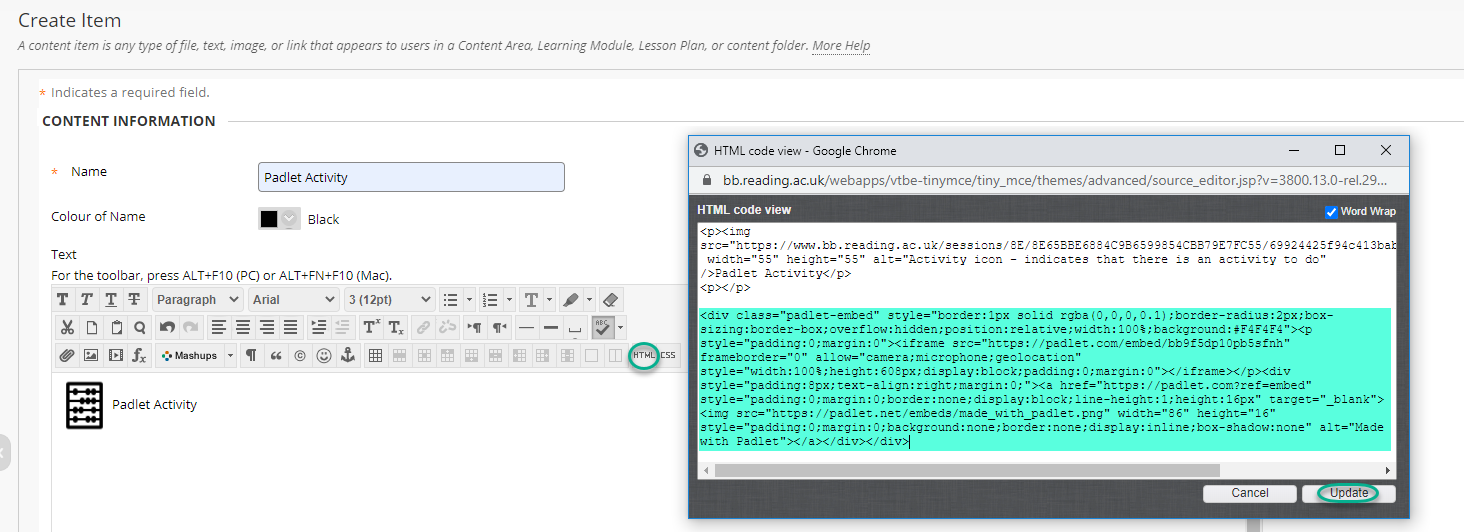Viewport: 1464px width, 532px height.
Task: Click the Name input field
Action: coord(411,177)
